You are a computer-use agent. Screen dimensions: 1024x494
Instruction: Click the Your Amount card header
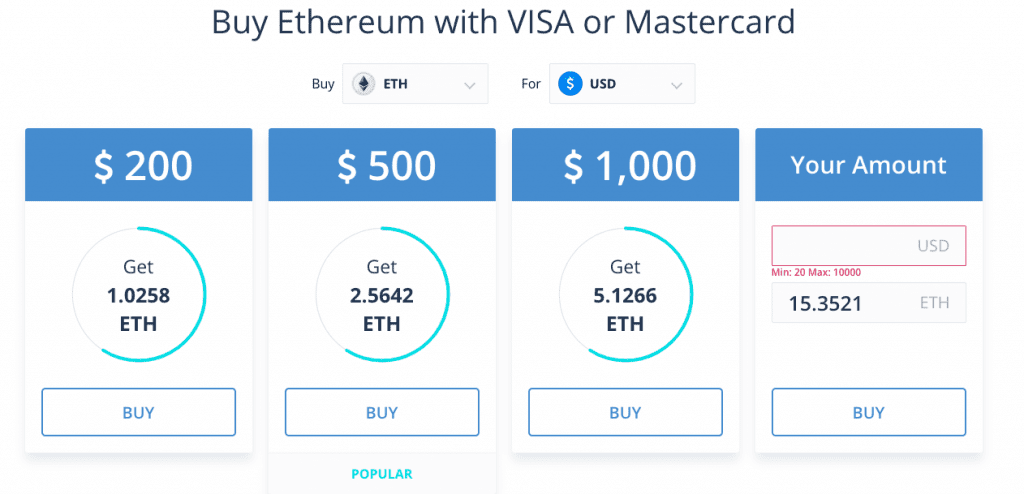pos(868,166)
